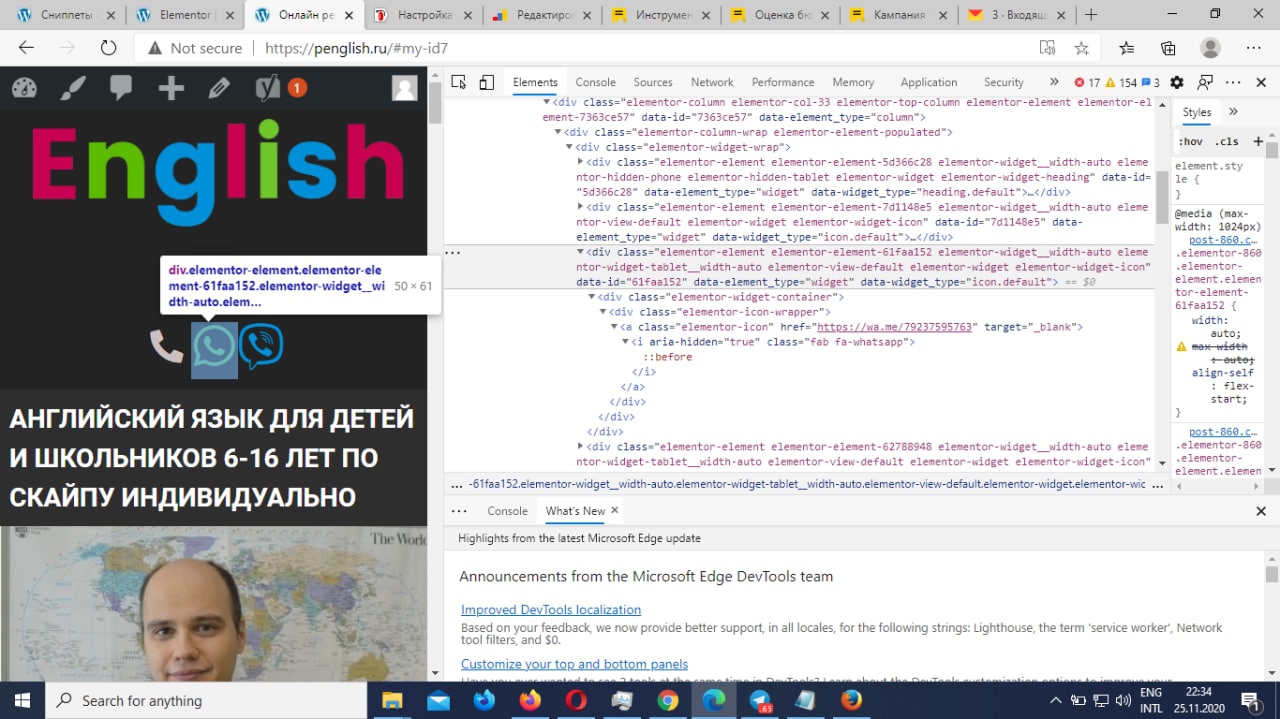Go back with browser back arrow

(x=26, y=48)
